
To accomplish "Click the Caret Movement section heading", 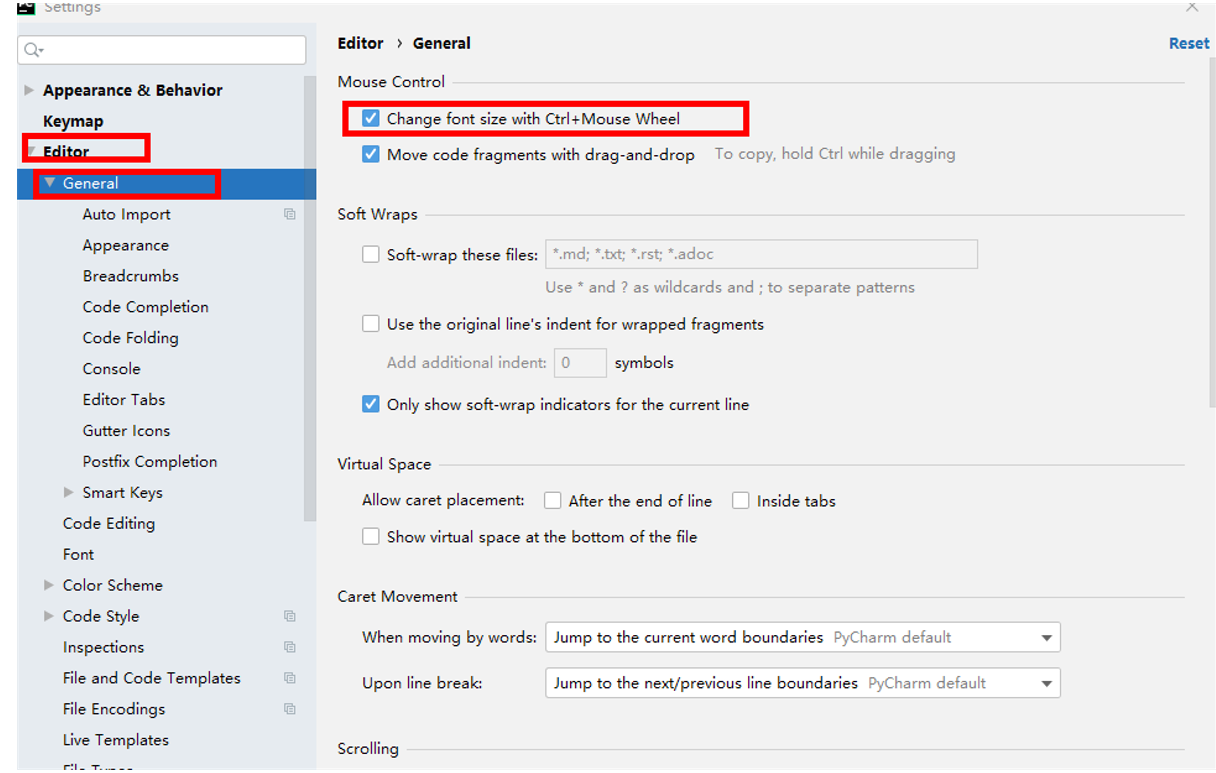I will coord(397,596).
